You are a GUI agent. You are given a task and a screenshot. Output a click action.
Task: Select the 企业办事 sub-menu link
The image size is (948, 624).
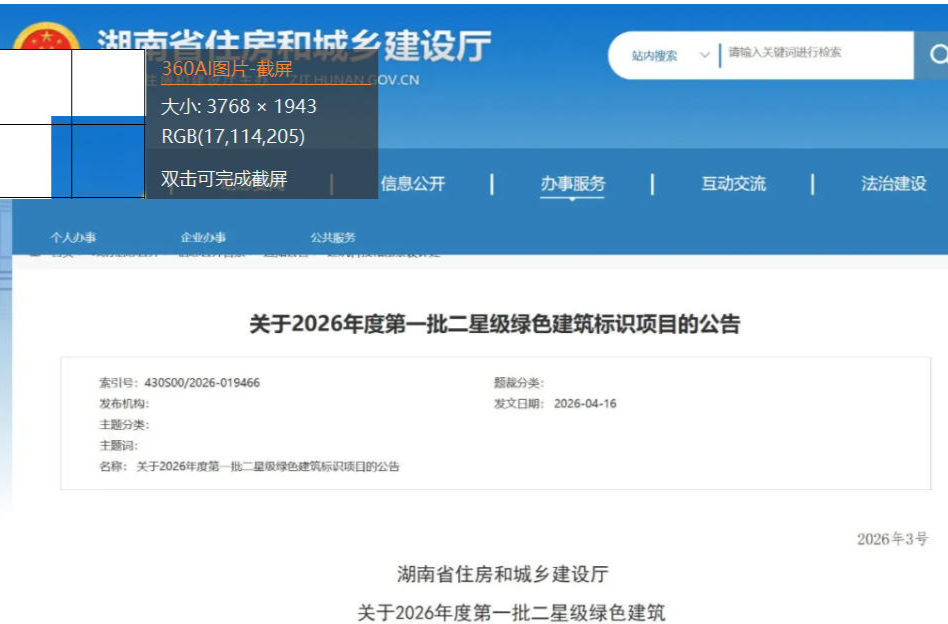tap(203, 238)
